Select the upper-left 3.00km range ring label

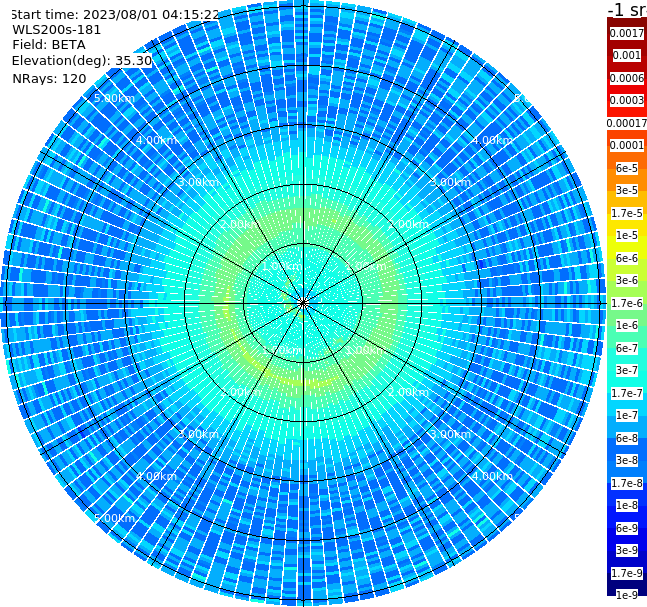click(199, 182)
